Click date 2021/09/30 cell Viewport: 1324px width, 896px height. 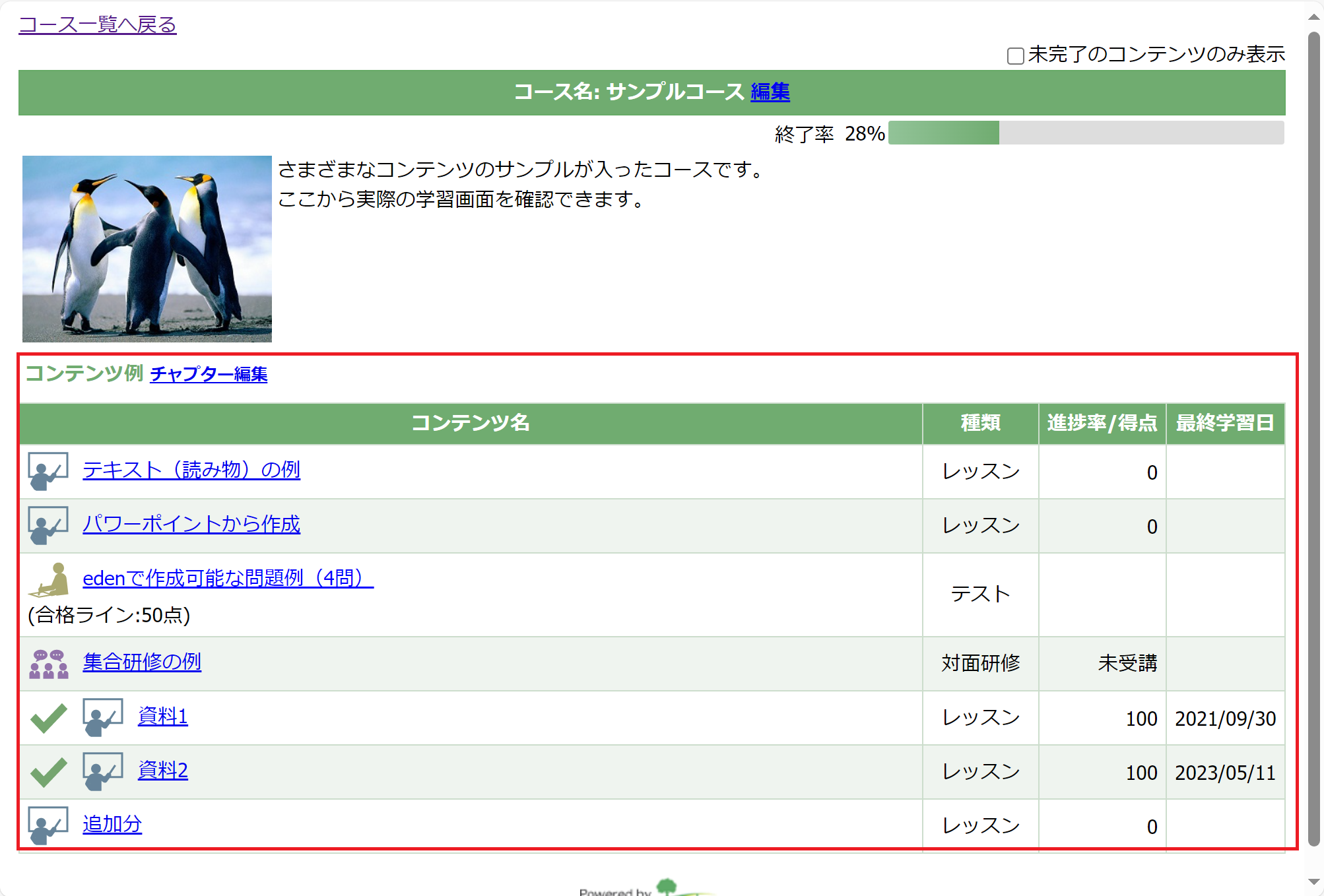[x=1225, y=719]
